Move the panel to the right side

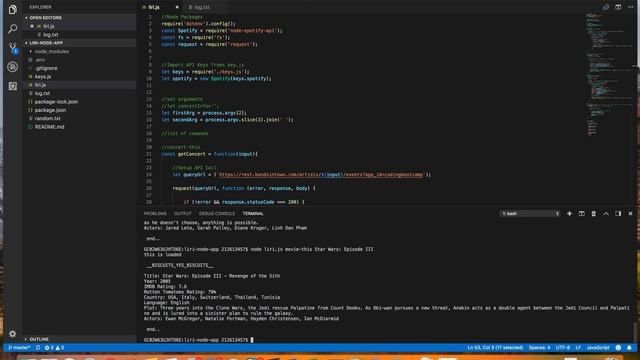click(x=618, y=213)
